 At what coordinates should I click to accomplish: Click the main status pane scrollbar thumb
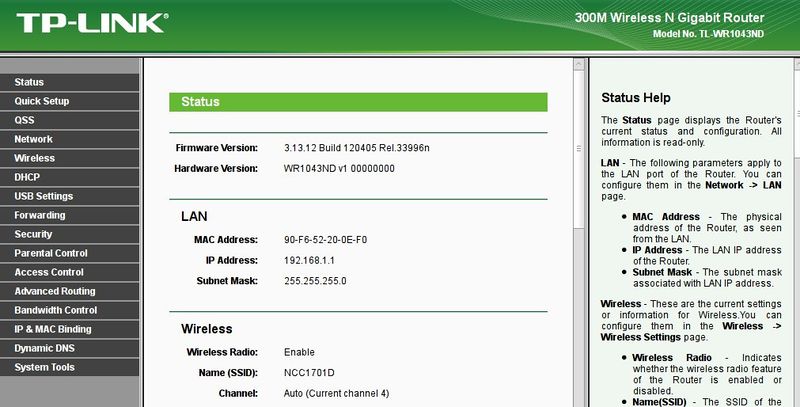click(579, 150)
